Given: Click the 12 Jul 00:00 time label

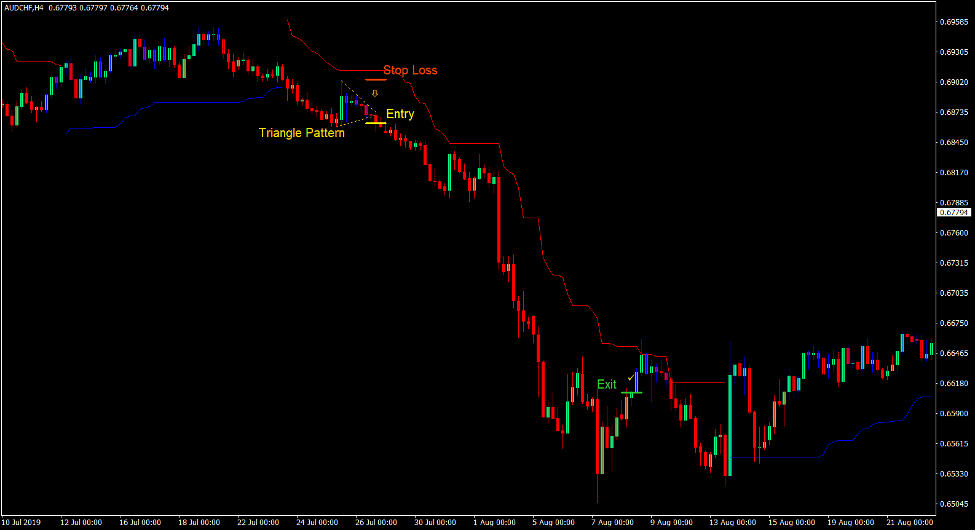Looking at the screenshot, I should (x=81, y=522).
